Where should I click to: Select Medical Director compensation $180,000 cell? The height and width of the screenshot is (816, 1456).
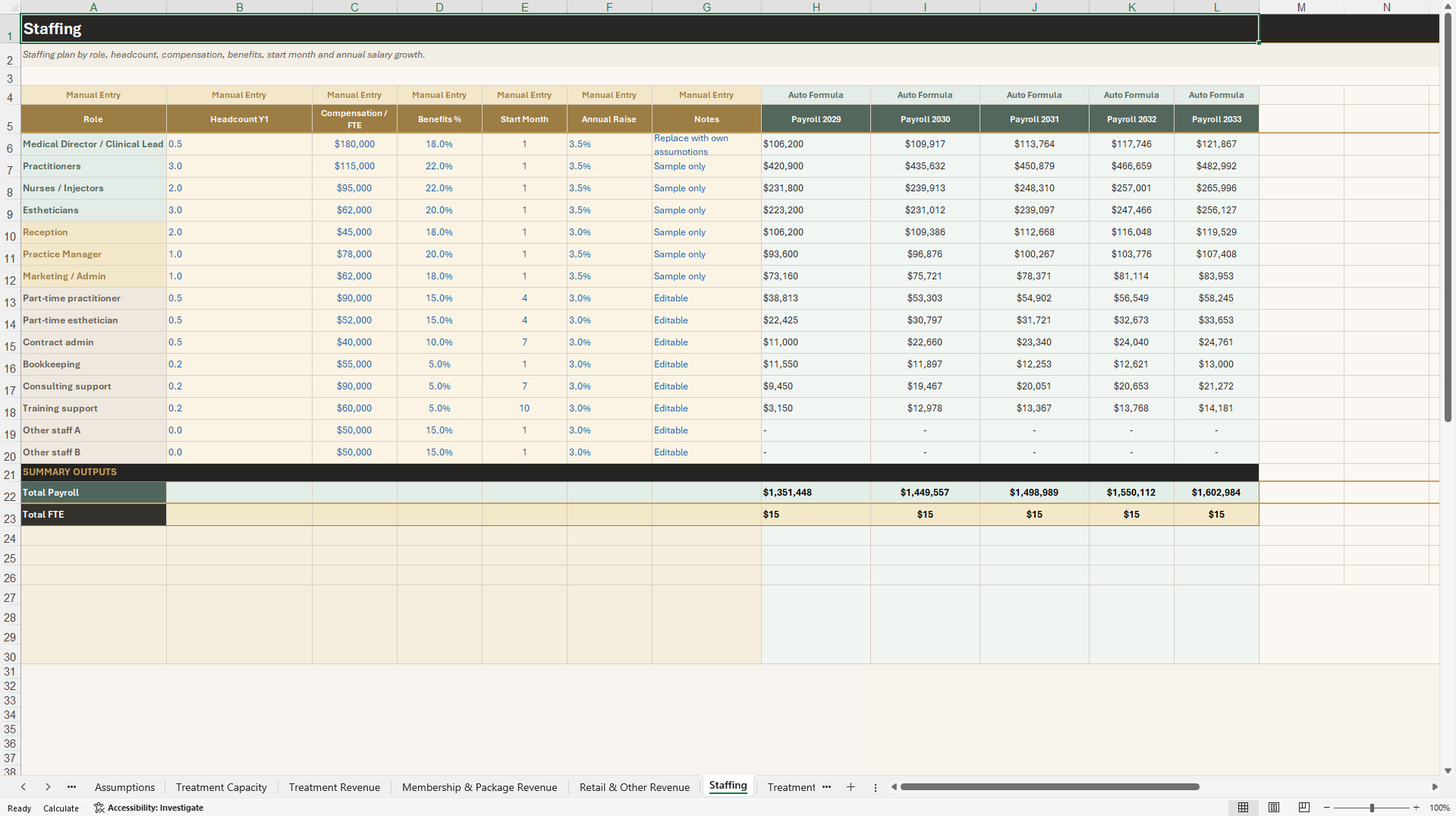[x=354, y=144]
